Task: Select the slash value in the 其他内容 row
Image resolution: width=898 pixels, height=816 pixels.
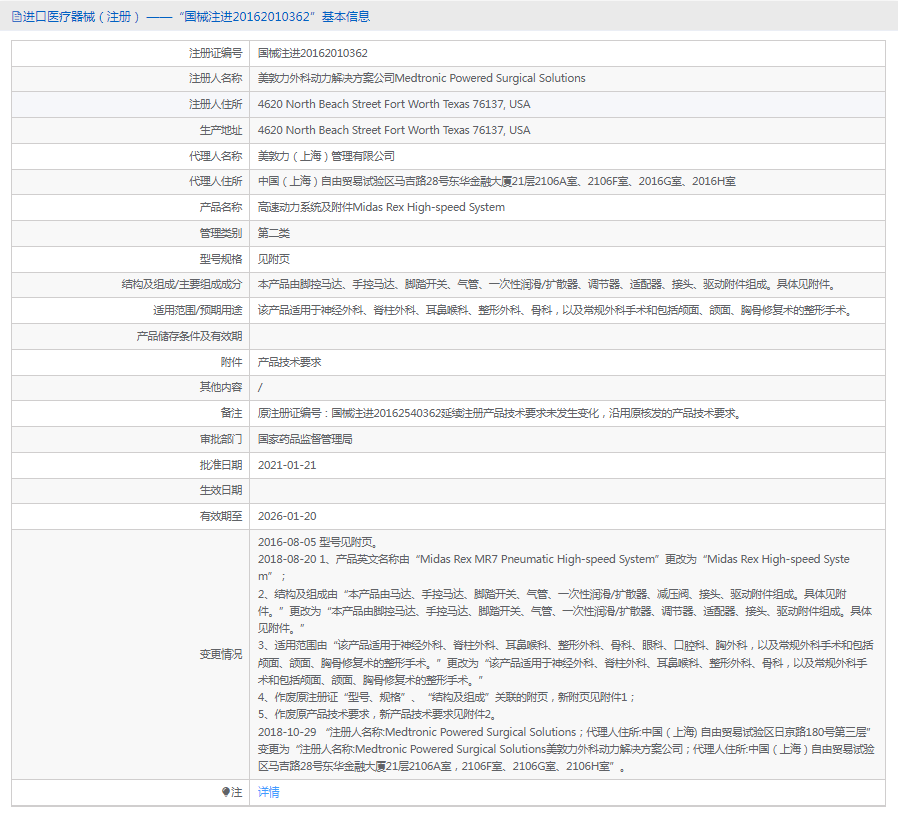Action: point(261,388)
